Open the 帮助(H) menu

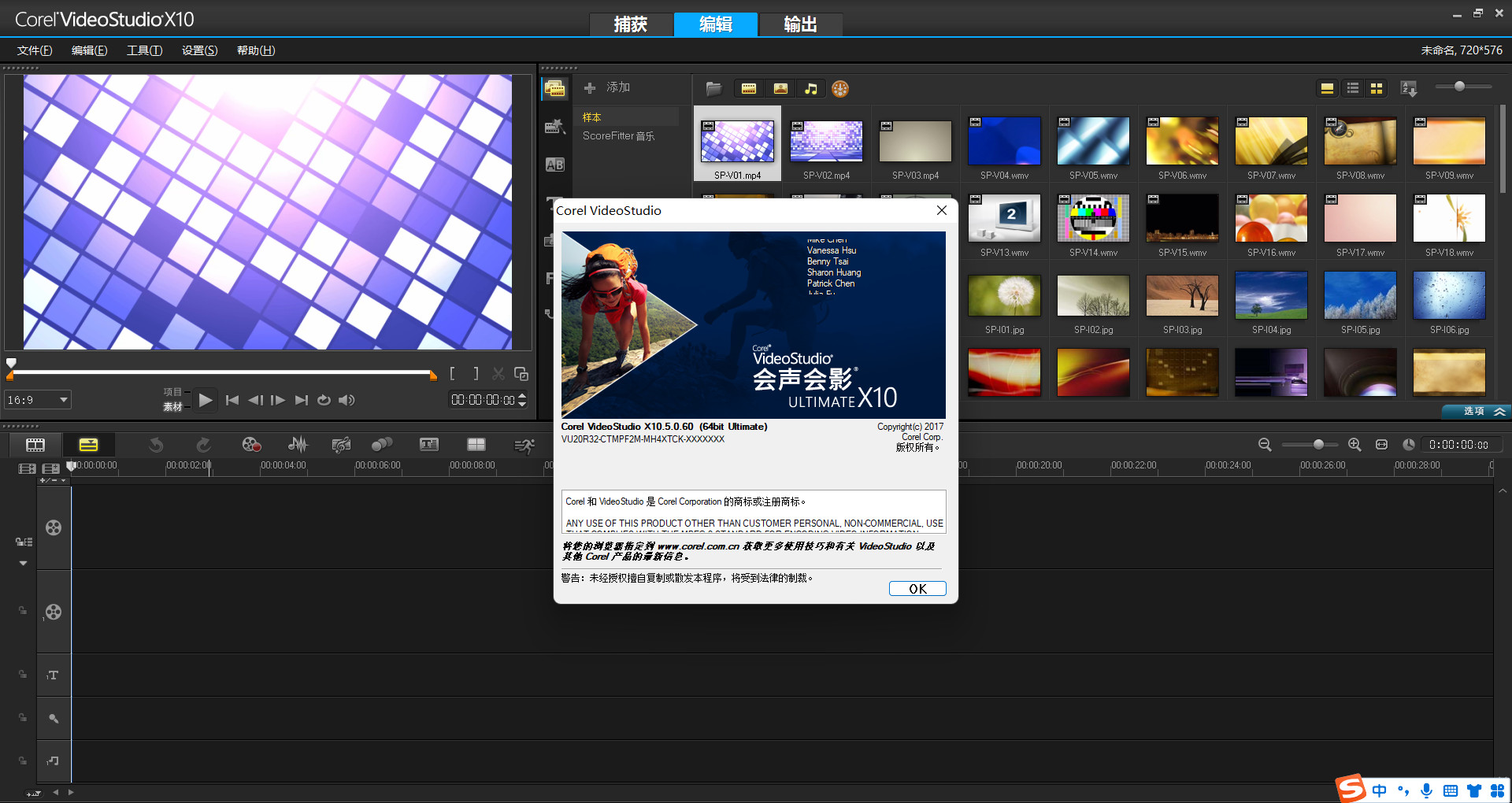tap(256, 50)
